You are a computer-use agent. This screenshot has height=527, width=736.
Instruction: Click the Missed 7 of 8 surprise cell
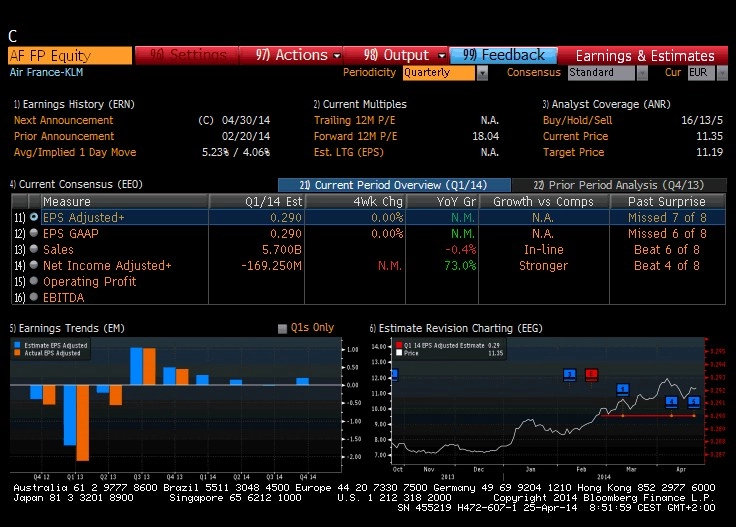667,217
